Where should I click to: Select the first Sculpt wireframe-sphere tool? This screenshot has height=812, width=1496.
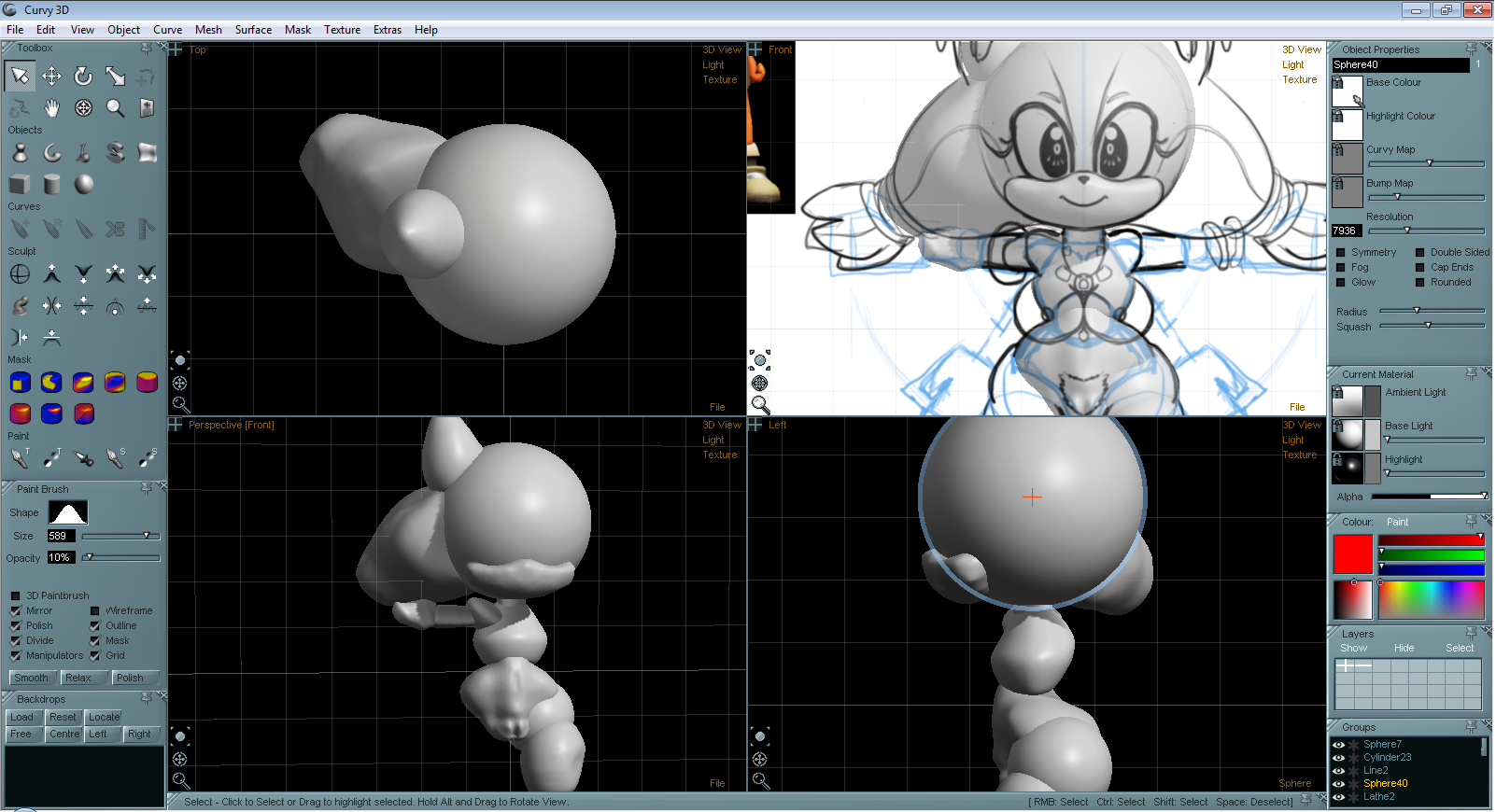click(x=20, y=273)
